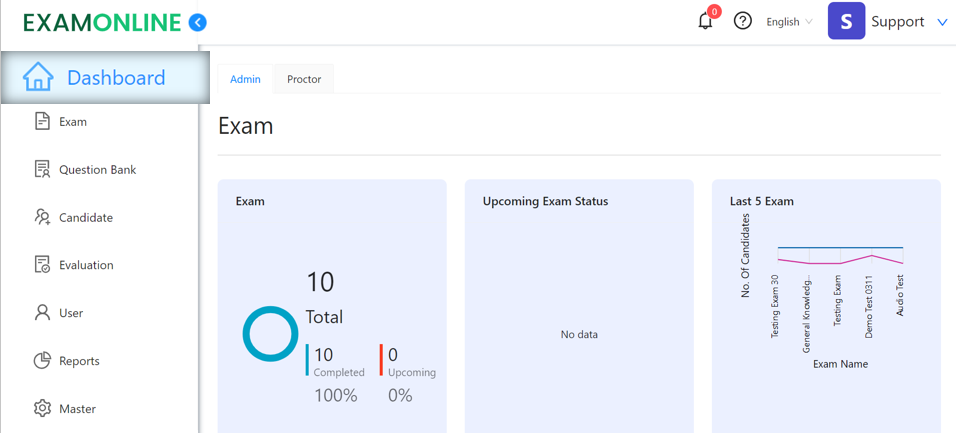Click the Candidate people icon
Screen dimensions: 957x433
[42, 217]
